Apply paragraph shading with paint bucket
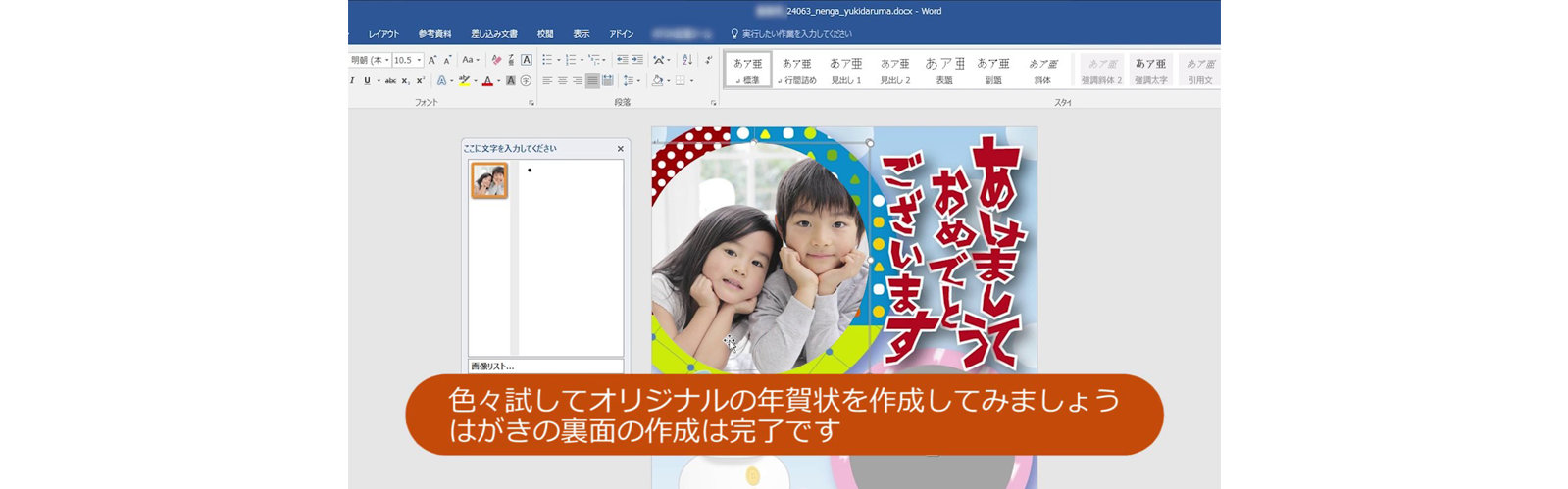This screenshot has width=1568, height=489. click(657, 81)
